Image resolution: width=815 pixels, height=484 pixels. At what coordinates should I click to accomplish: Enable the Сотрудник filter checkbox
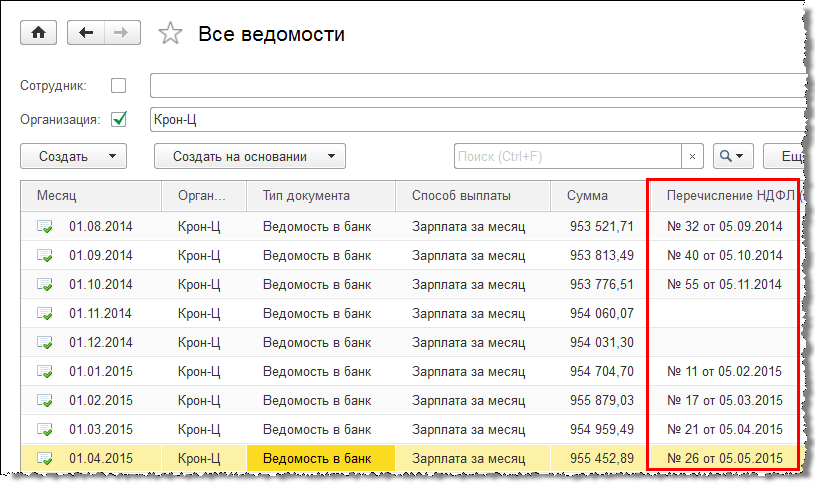pos(119,86)
